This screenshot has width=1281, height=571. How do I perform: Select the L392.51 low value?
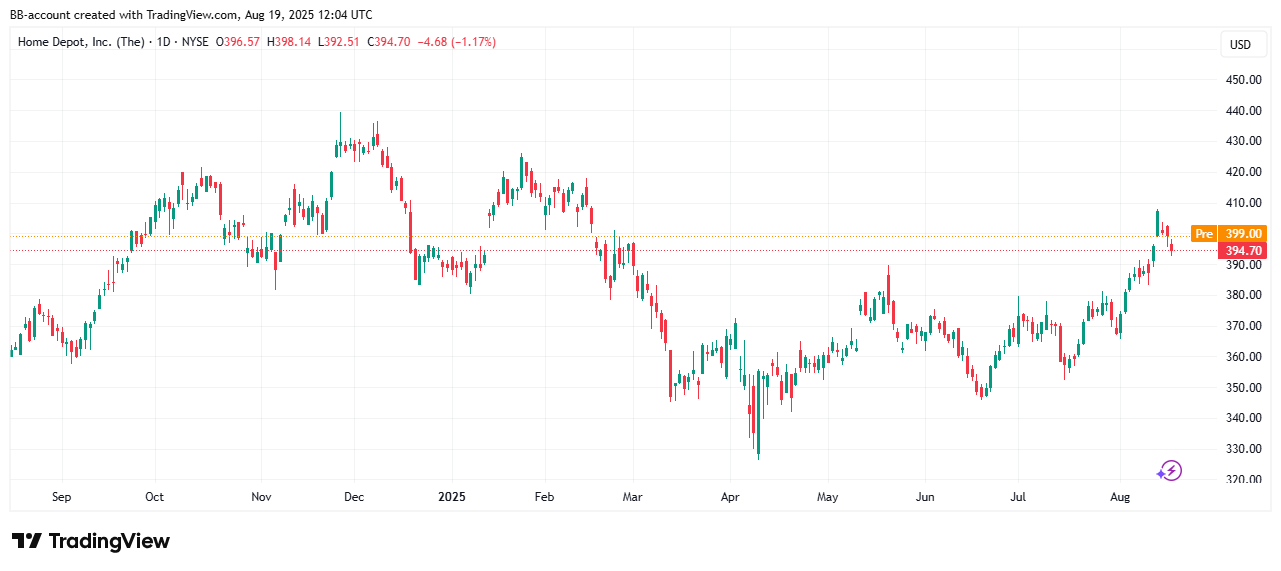(338, 42)
